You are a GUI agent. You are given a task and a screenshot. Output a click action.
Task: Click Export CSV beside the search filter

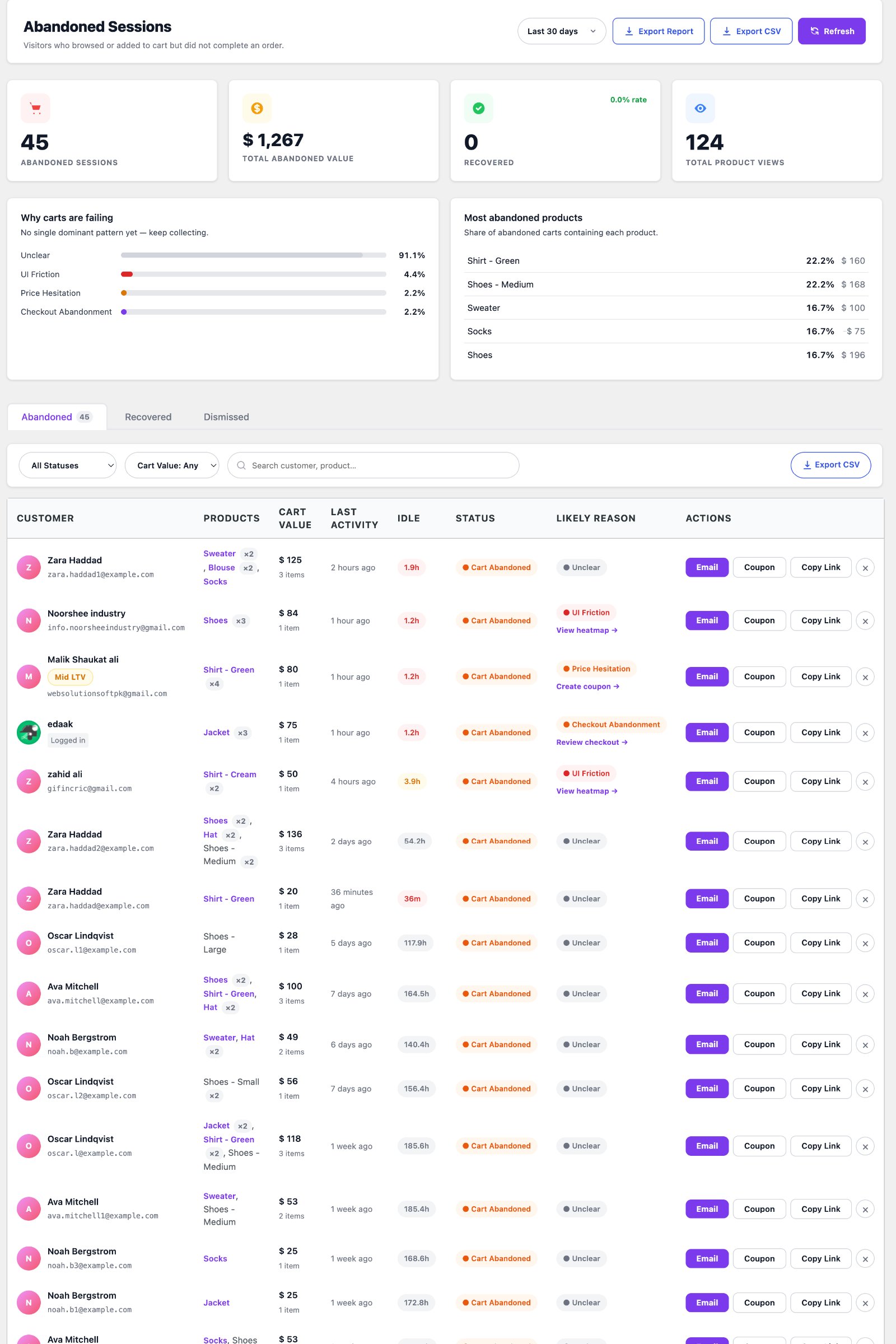tap(831, 465)
